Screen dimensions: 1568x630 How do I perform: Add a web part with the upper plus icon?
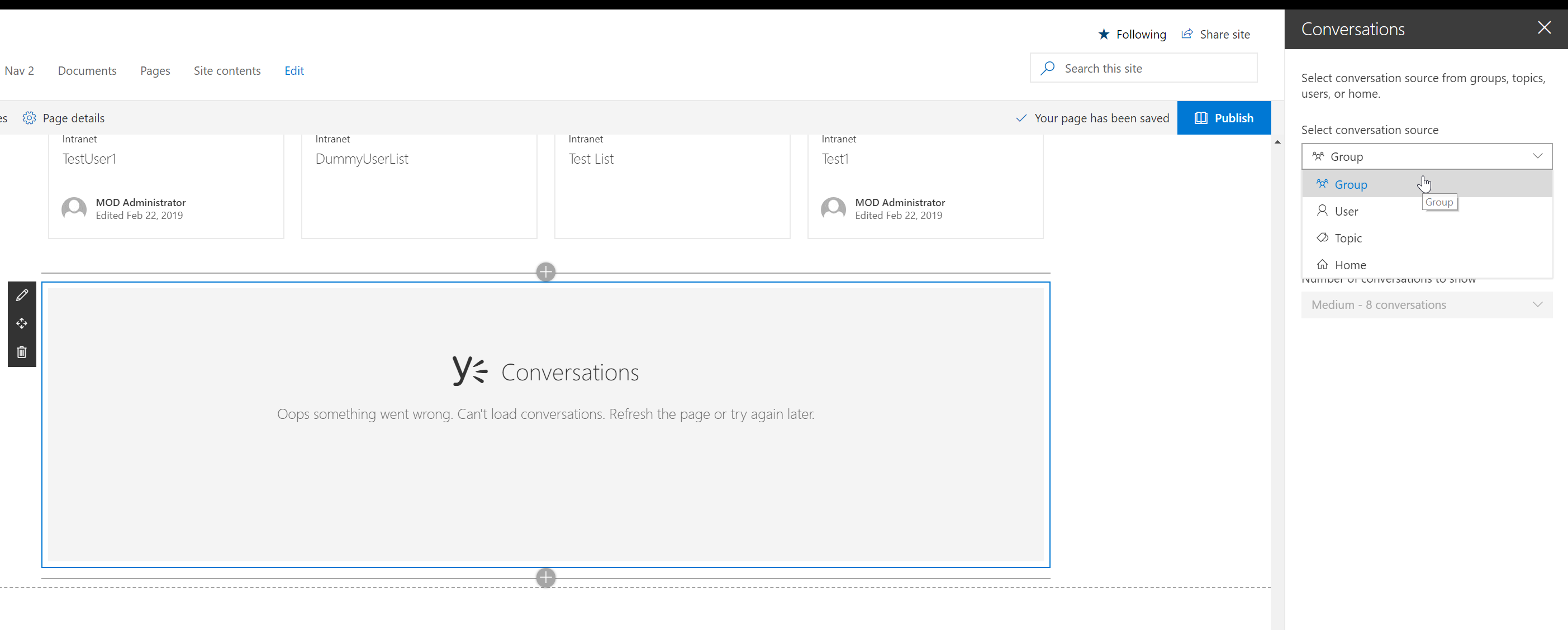[x=545, y=272]
